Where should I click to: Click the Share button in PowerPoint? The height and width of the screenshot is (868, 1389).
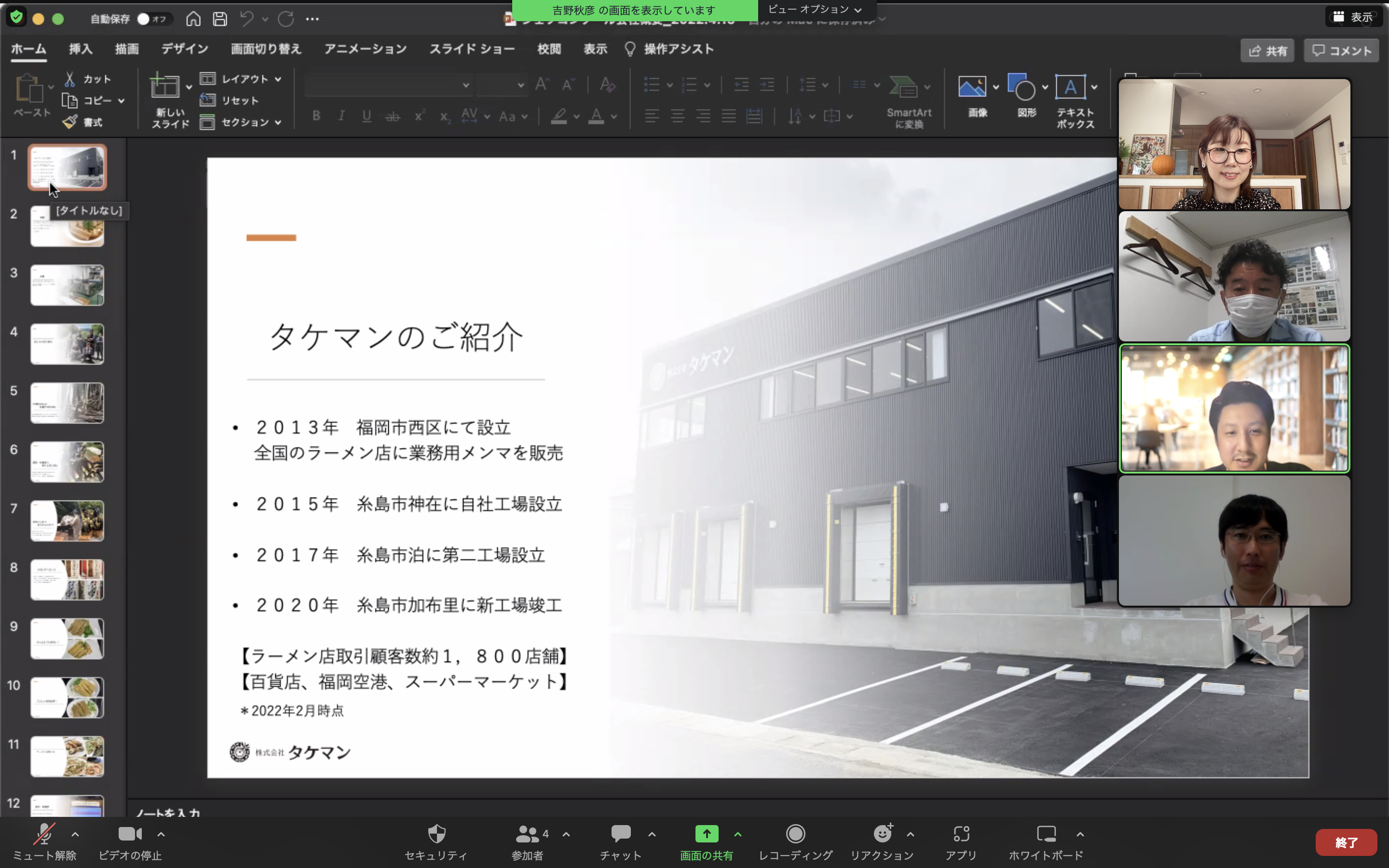pyautogui.click(x=1267, y=51)
